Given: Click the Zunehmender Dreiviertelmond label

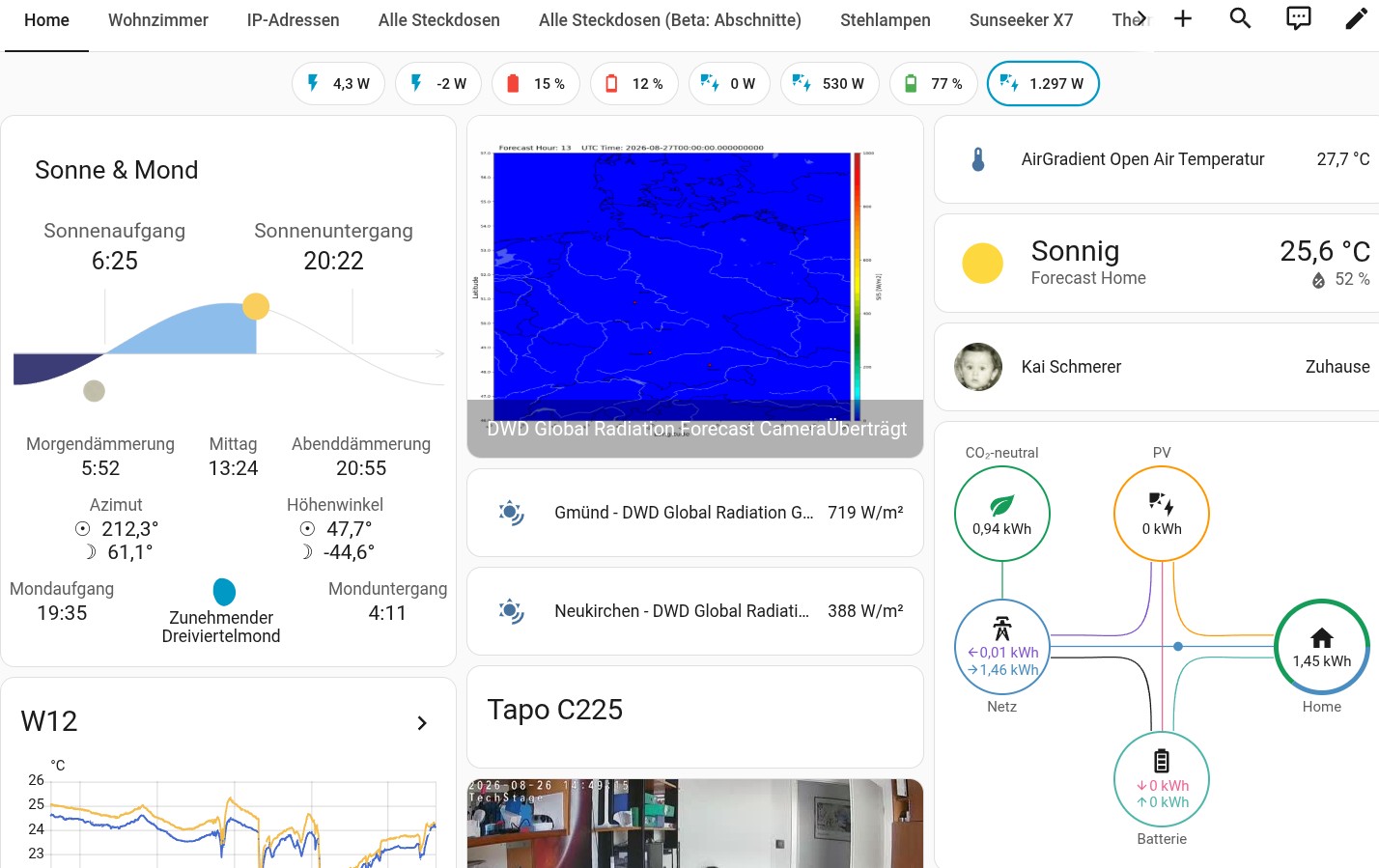Looking at the screenshot, I should (221, 627).
